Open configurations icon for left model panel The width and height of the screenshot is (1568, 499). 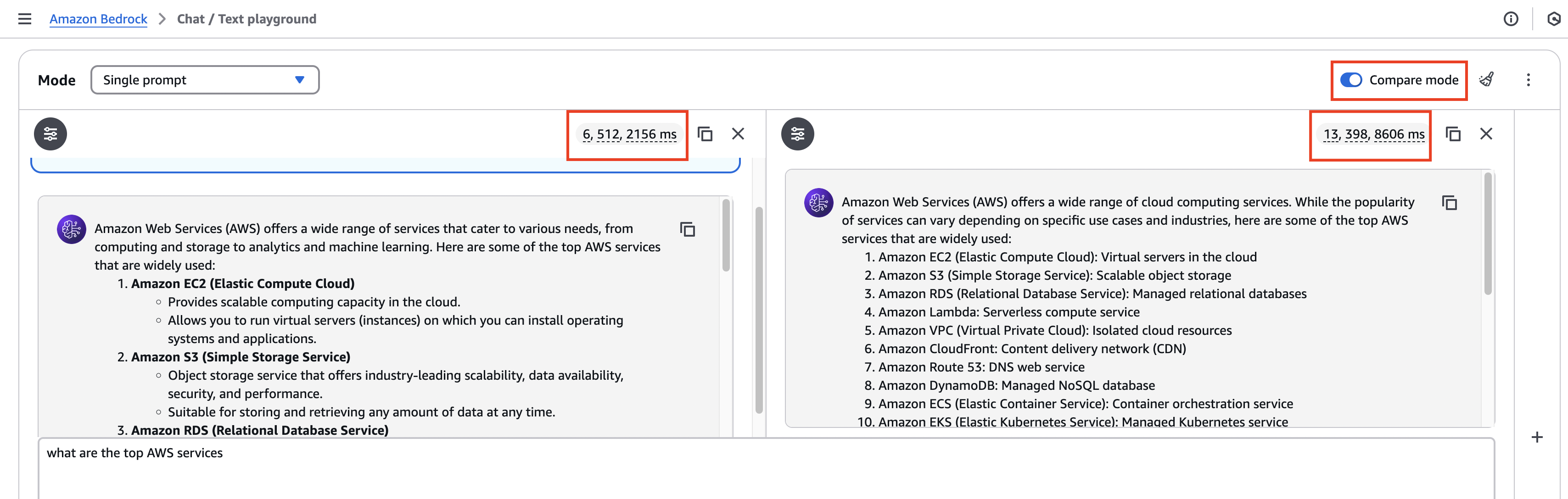coord(50,134)
